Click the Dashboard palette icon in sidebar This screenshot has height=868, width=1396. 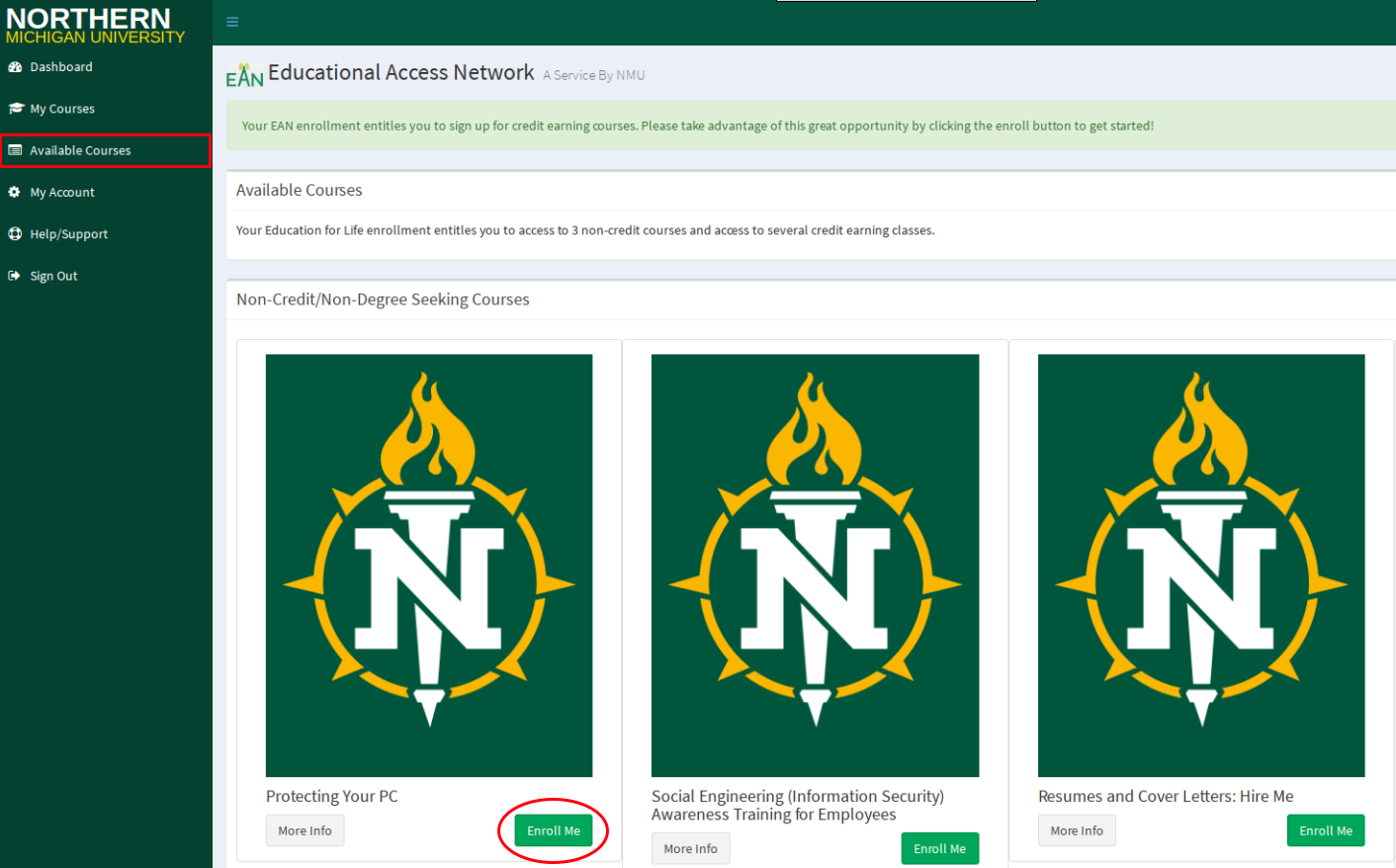(15, 67)
